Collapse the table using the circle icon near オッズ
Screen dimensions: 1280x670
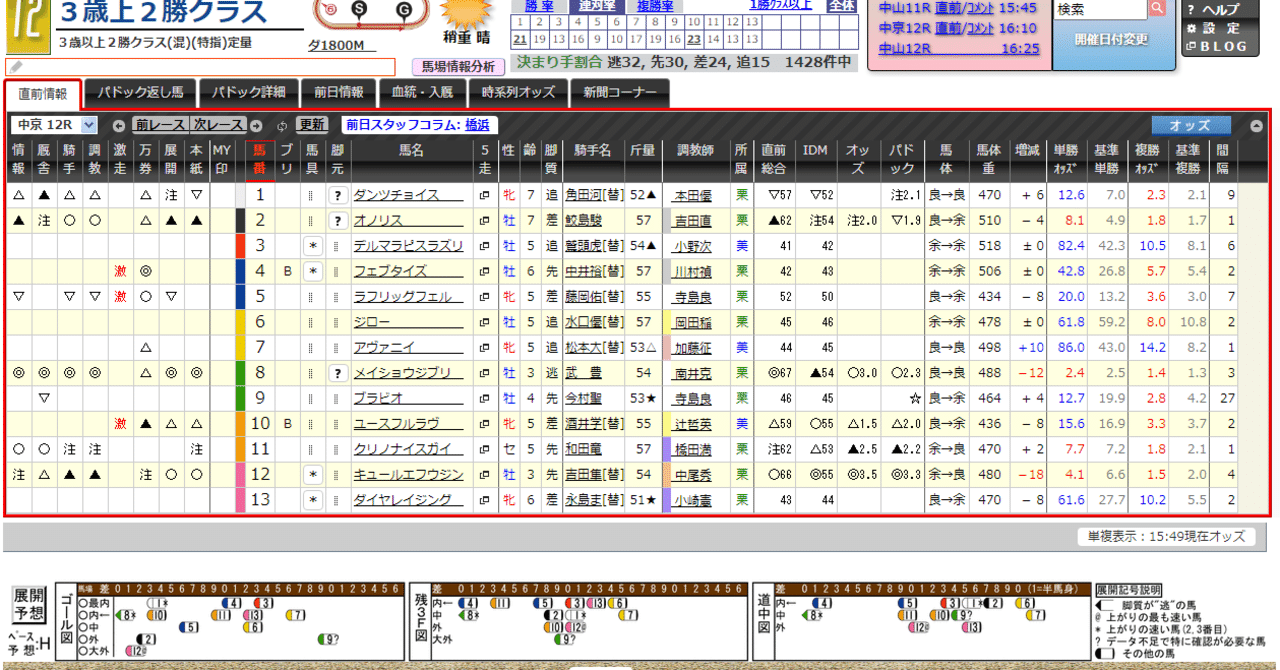(x=1257, y=125)
